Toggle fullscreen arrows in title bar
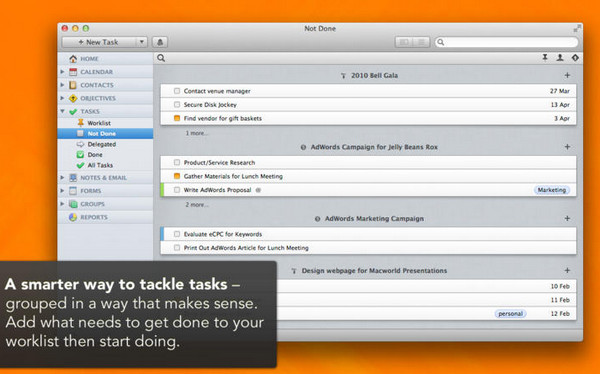Screen dimensions: 600x374 [577, 28]
